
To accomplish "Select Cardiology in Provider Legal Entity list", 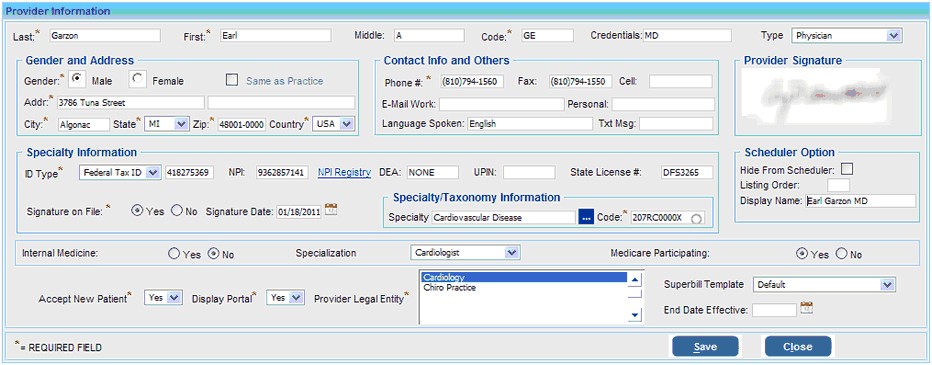I will tap(524, 278).
